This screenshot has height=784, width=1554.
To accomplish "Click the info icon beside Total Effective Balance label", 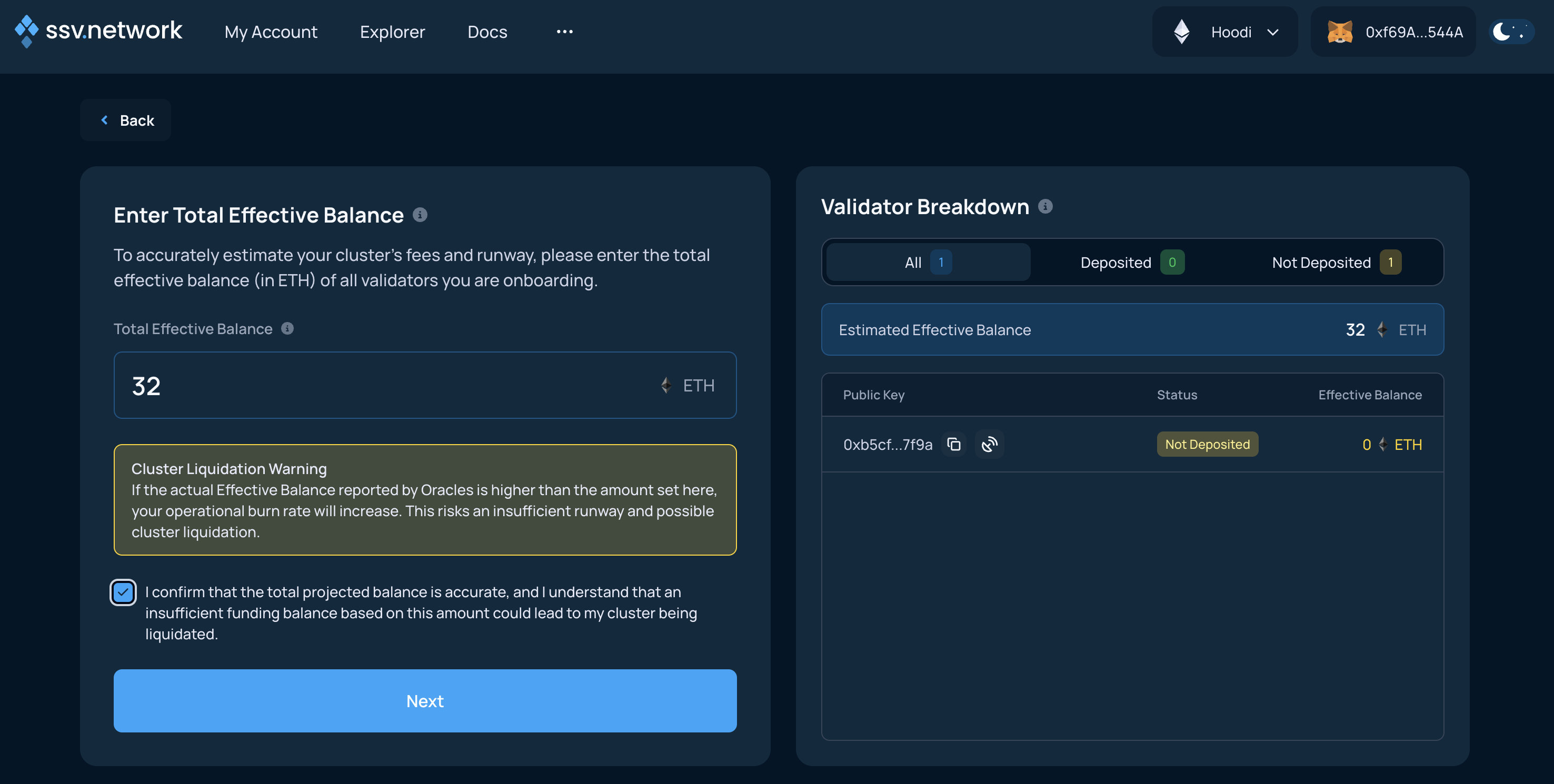I will pyautogui.click(x=288, y=329).
